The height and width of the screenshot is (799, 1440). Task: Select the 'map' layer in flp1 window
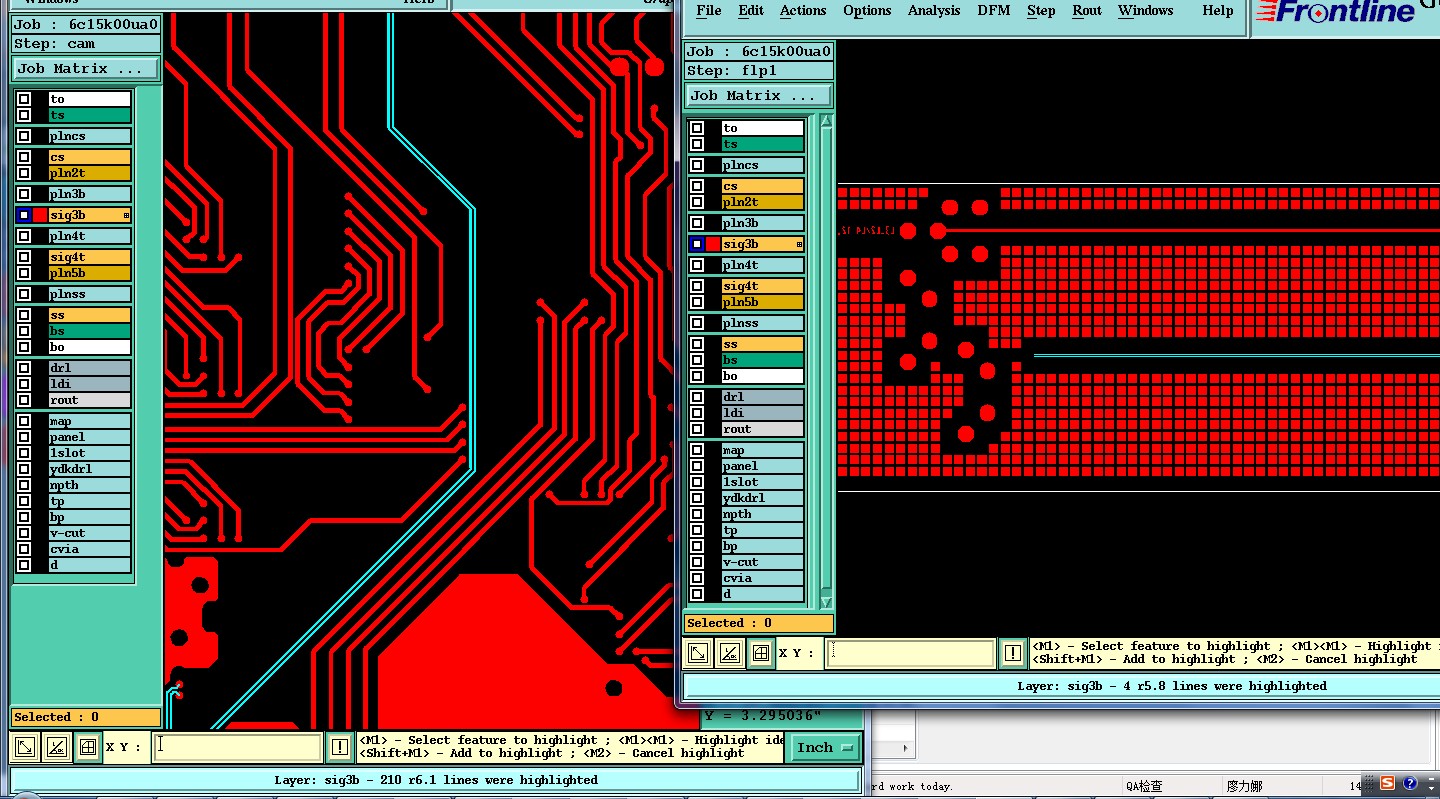click(763, 450)
